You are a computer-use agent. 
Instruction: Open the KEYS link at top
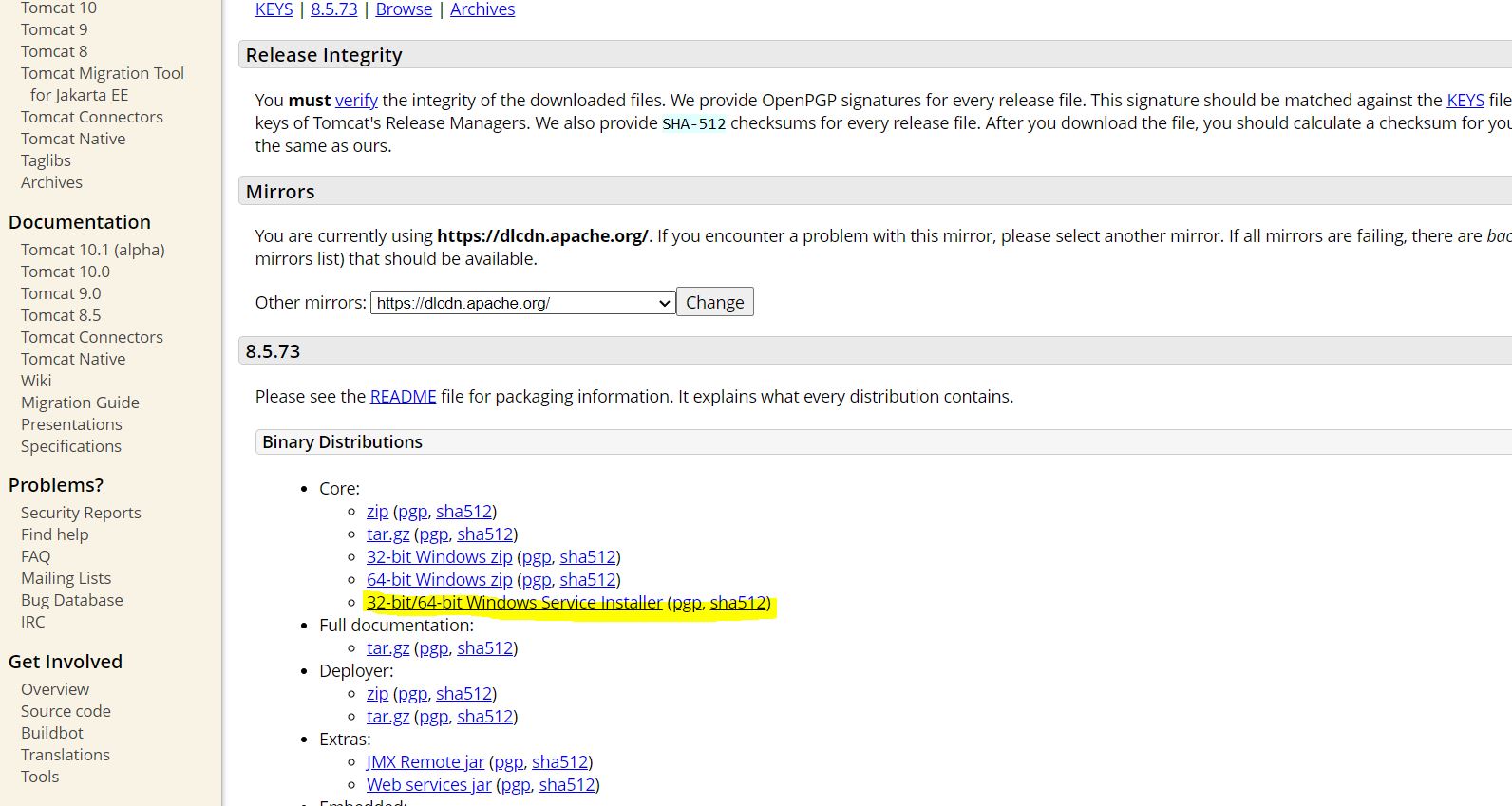tap(274, 9)
